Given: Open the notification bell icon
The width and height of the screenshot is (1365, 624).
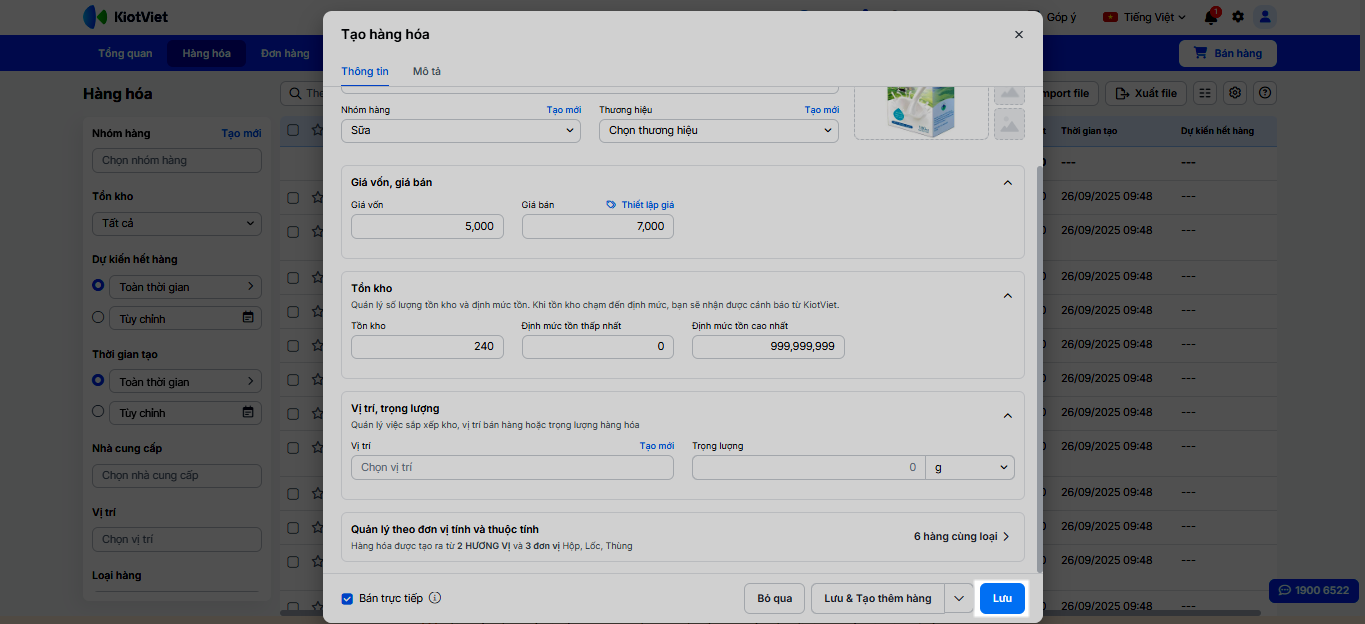Looking at the screenshot, I should coord(1211,17).
